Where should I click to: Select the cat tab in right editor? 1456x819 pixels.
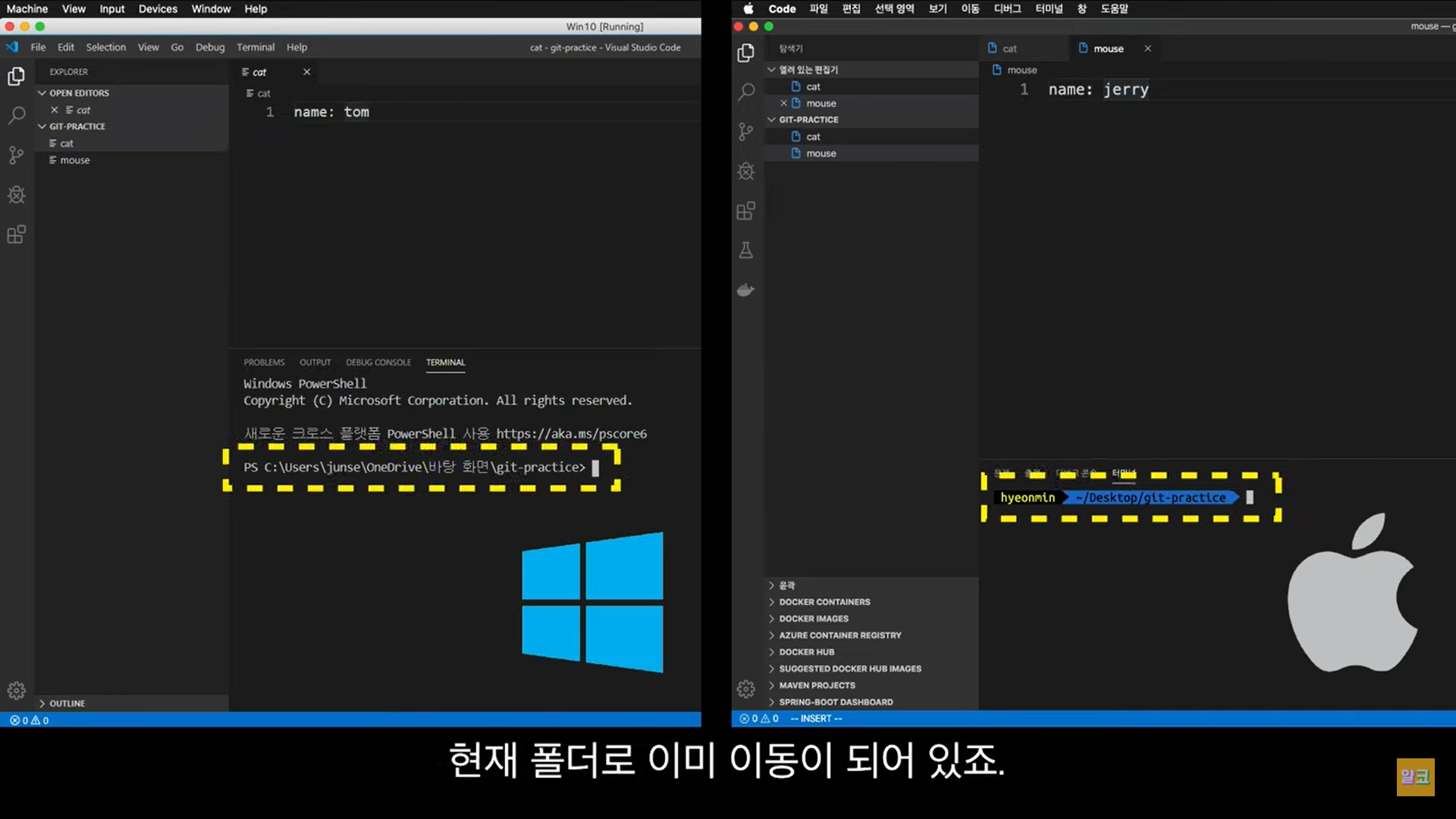1009,49
